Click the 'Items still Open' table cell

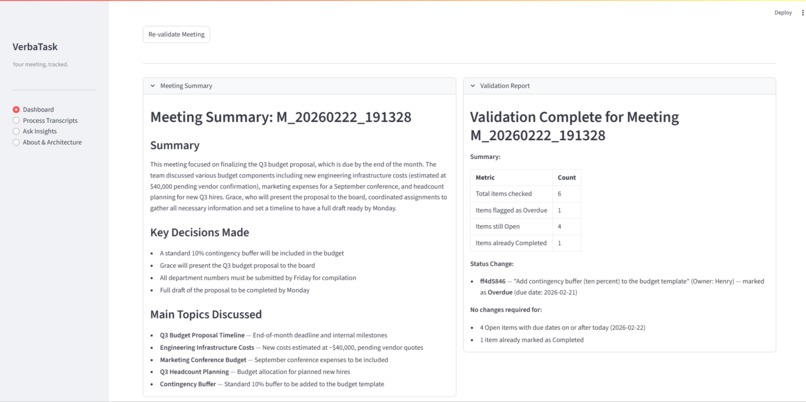coord(511,227)
